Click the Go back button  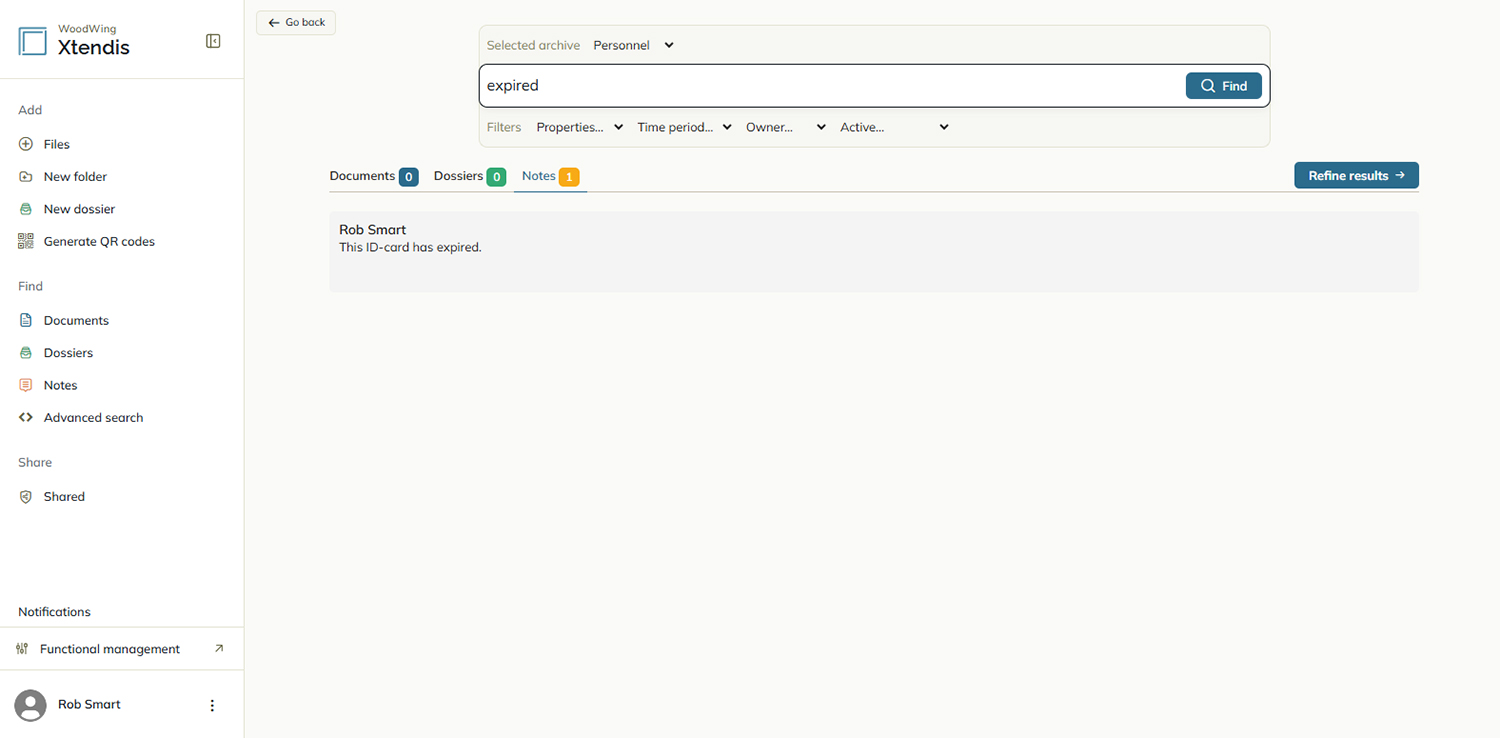pyautogui.click(x=296, y=23)
